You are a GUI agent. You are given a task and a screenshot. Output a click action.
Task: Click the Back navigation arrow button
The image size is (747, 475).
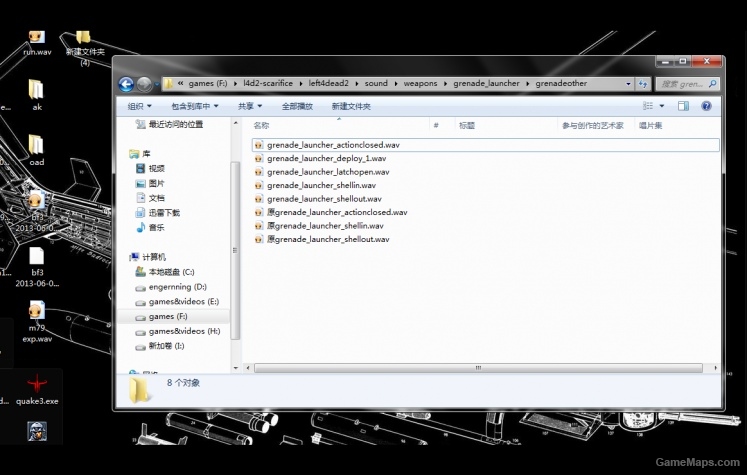pyautogui.click(x=126, y=84)
